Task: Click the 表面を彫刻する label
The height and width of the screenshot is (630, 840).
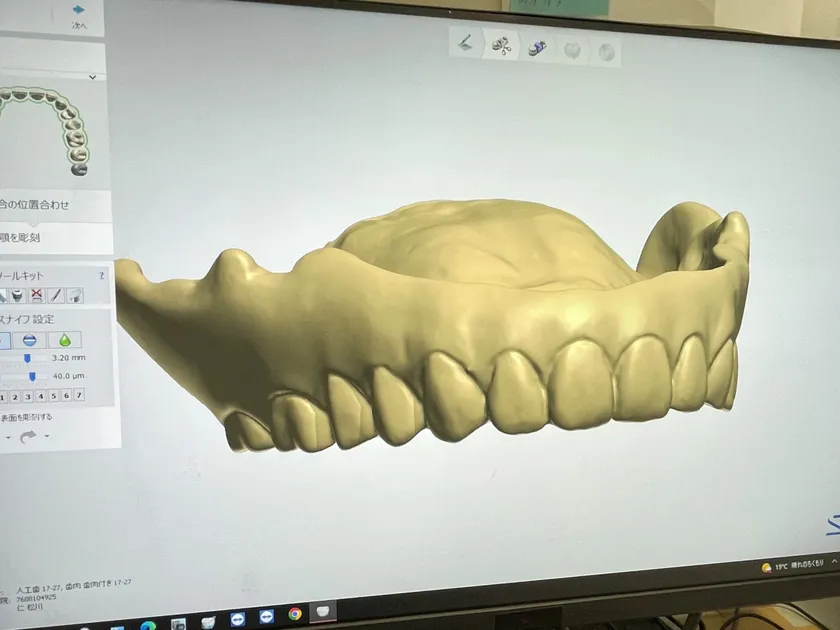Action: pos(26,417)
